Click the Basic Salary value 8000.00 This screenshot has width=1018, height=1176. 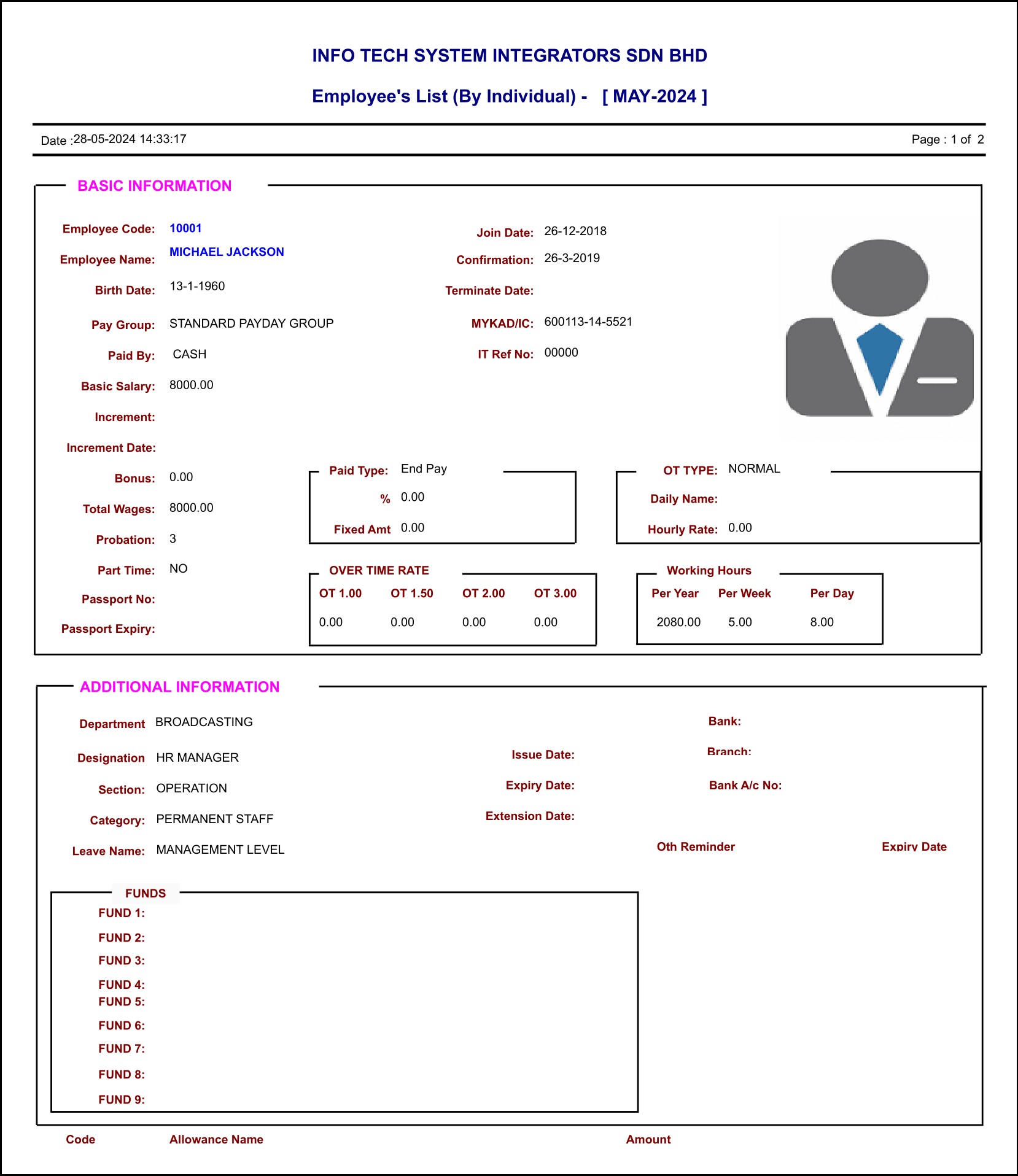192,385
